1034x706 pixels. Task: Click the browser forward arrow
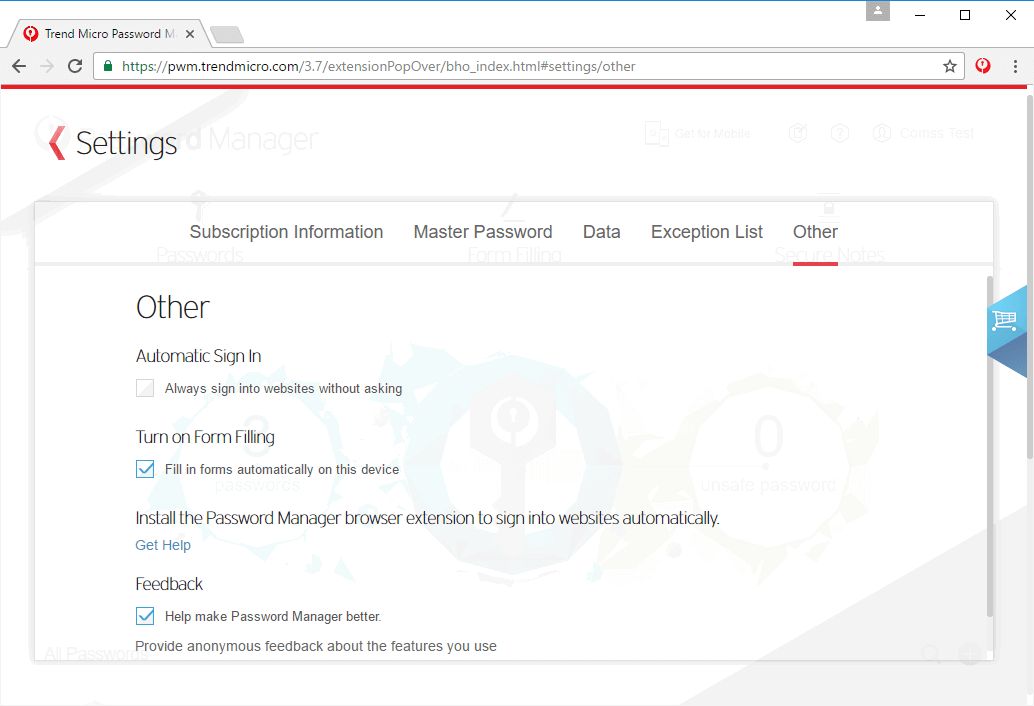[47, 66]
